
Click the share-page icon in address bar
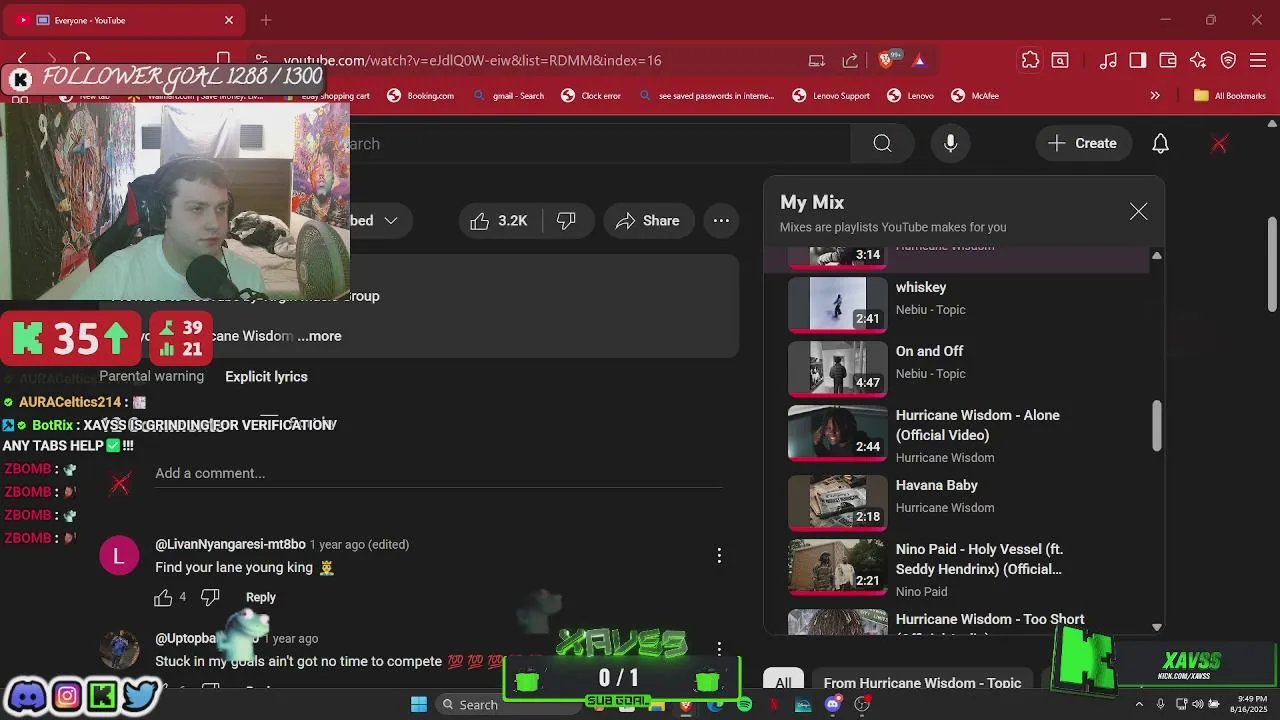coord(850,60)
